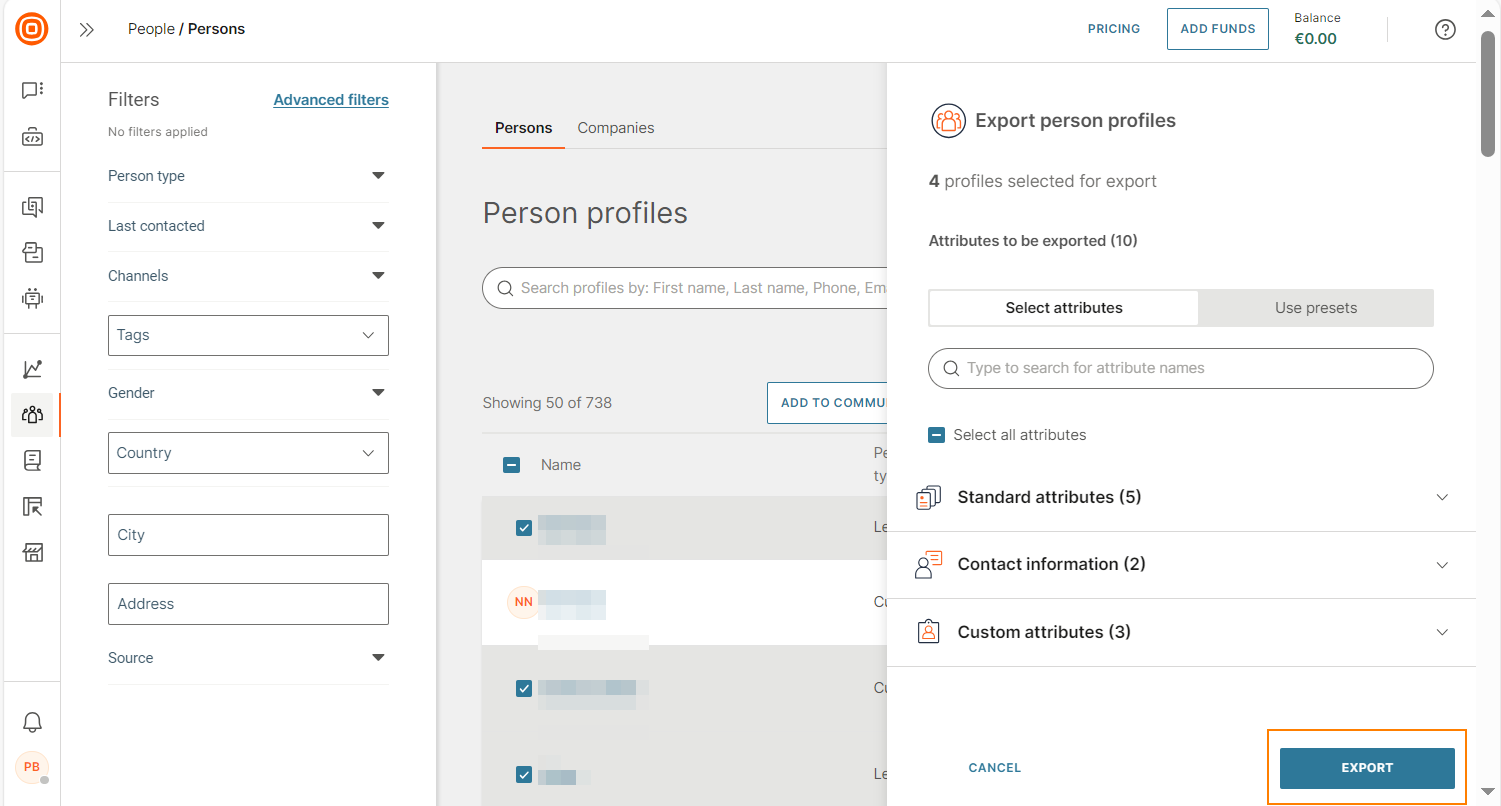The image size is (1501, 806).
Task: Select the highlighted People icon in sidebar
Action: click(x=32, y=414)
